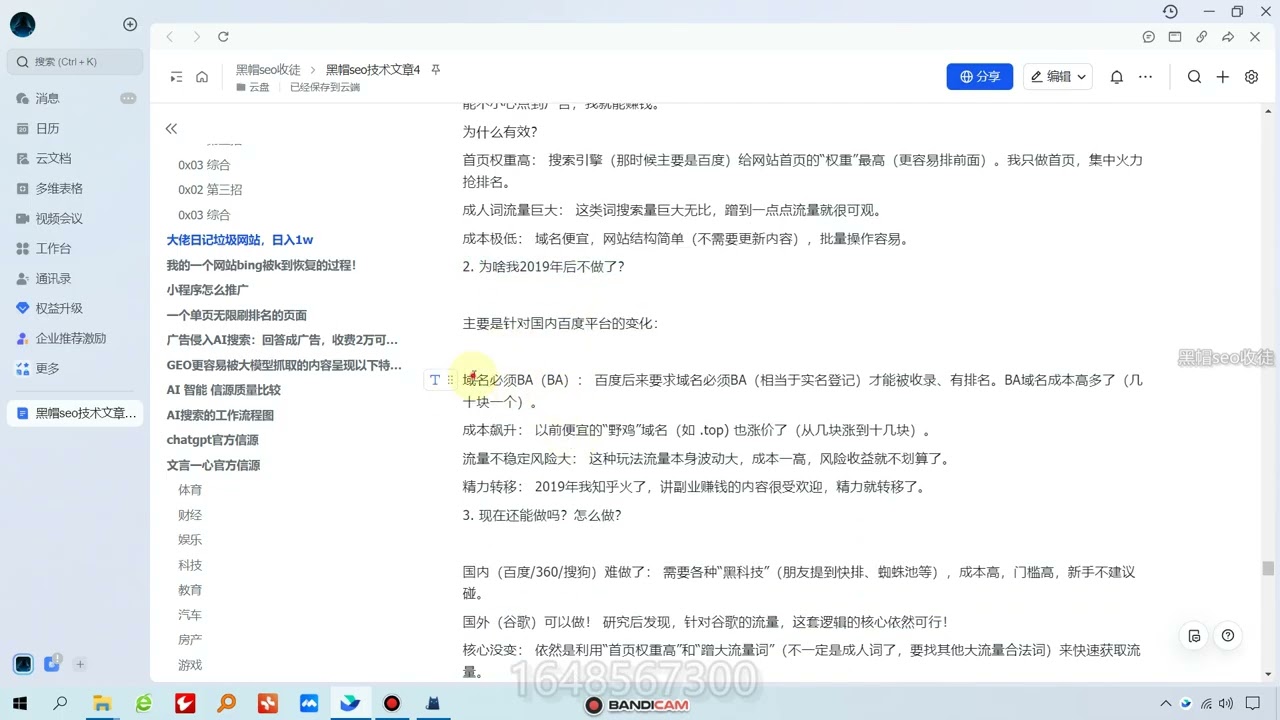Click the history clock icon in the title bar
The height and width of the screenshot is (720, 1280).
(x=1170, y=12)
